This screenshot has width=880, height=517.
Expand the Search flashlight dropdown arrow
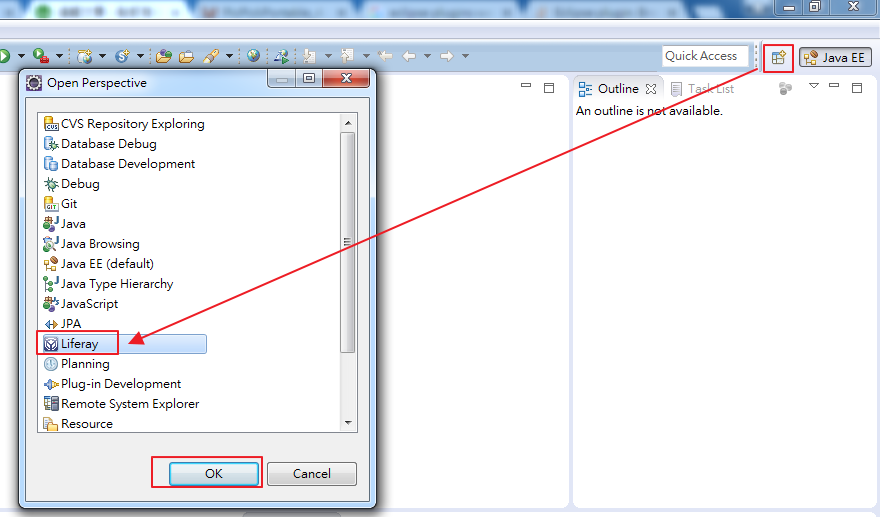coord(229,56)
